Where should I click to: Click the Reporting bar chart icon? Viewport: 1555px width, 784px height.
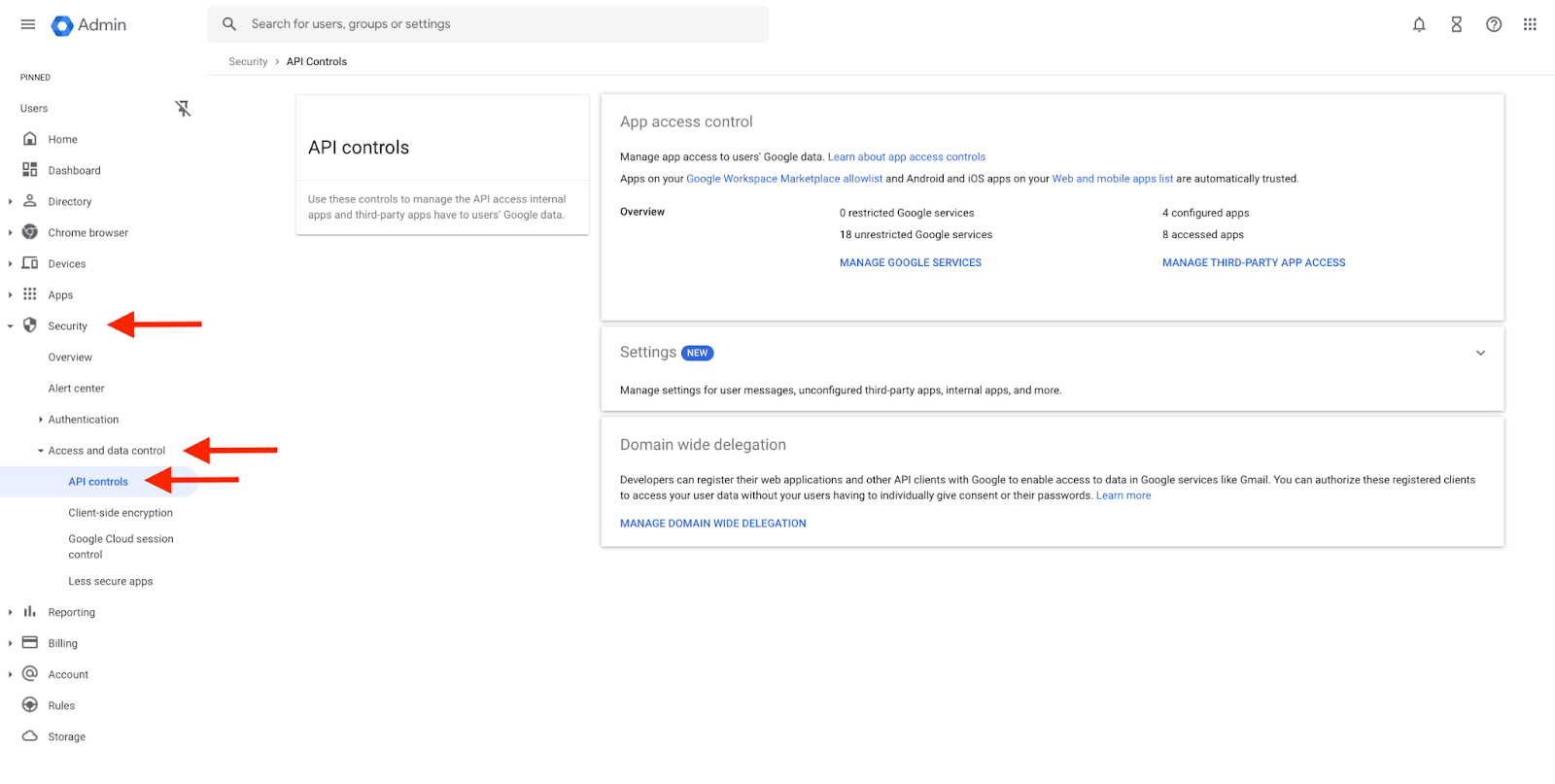(30, 612)
